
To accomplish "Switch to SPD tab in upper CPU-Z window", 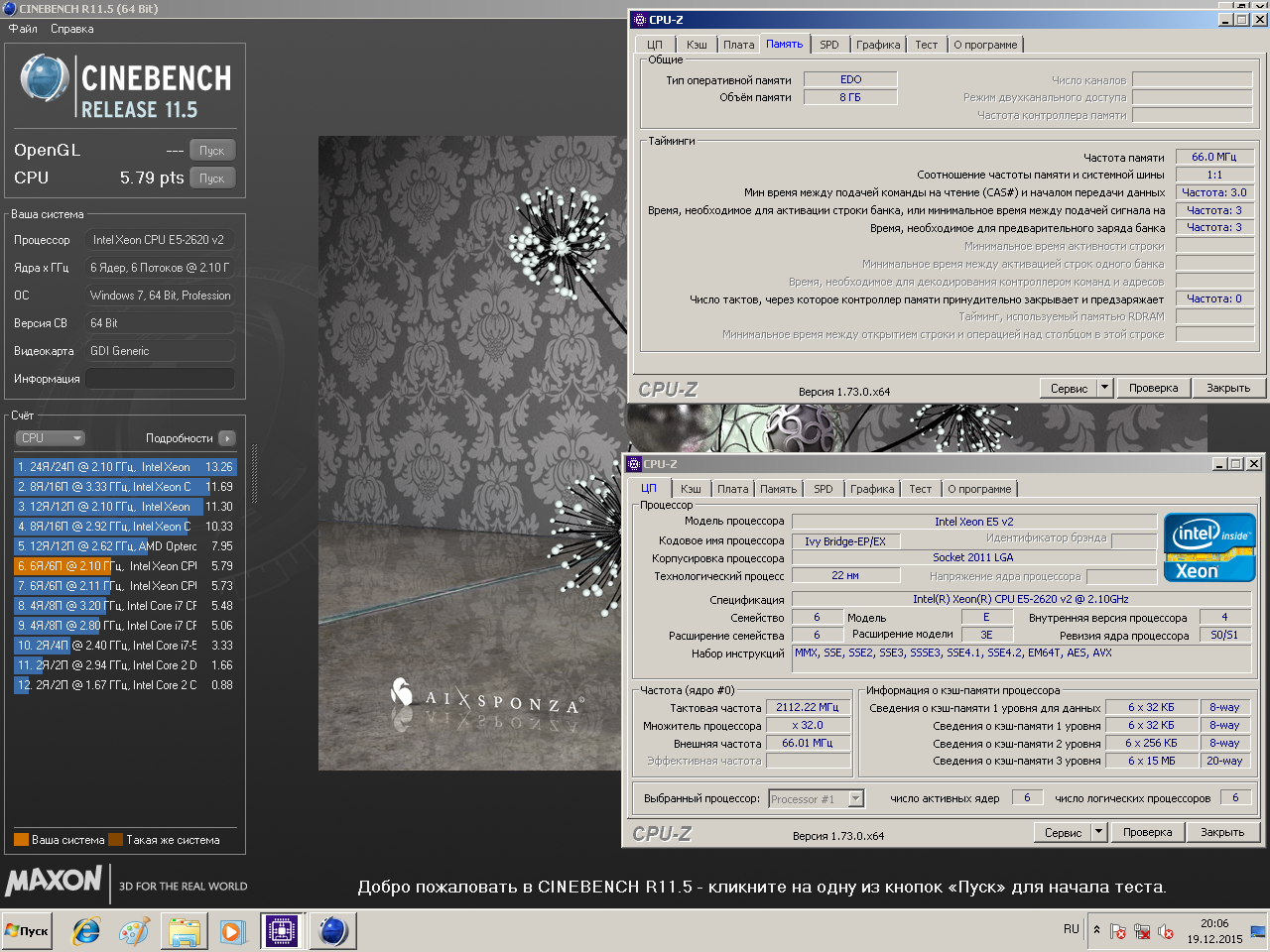I will click(x=829, y=45).
